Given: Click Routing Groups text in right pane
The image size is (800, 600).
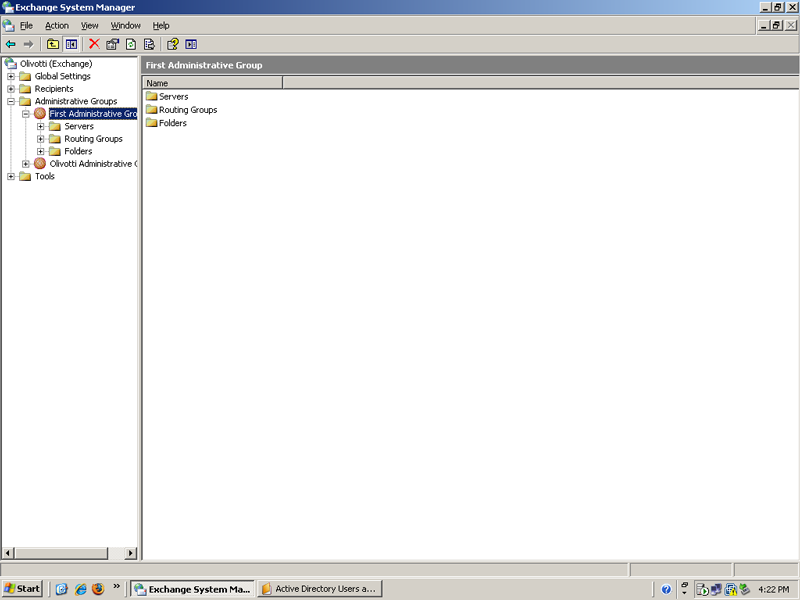Looking at the screenshot, I should (188, 110).
